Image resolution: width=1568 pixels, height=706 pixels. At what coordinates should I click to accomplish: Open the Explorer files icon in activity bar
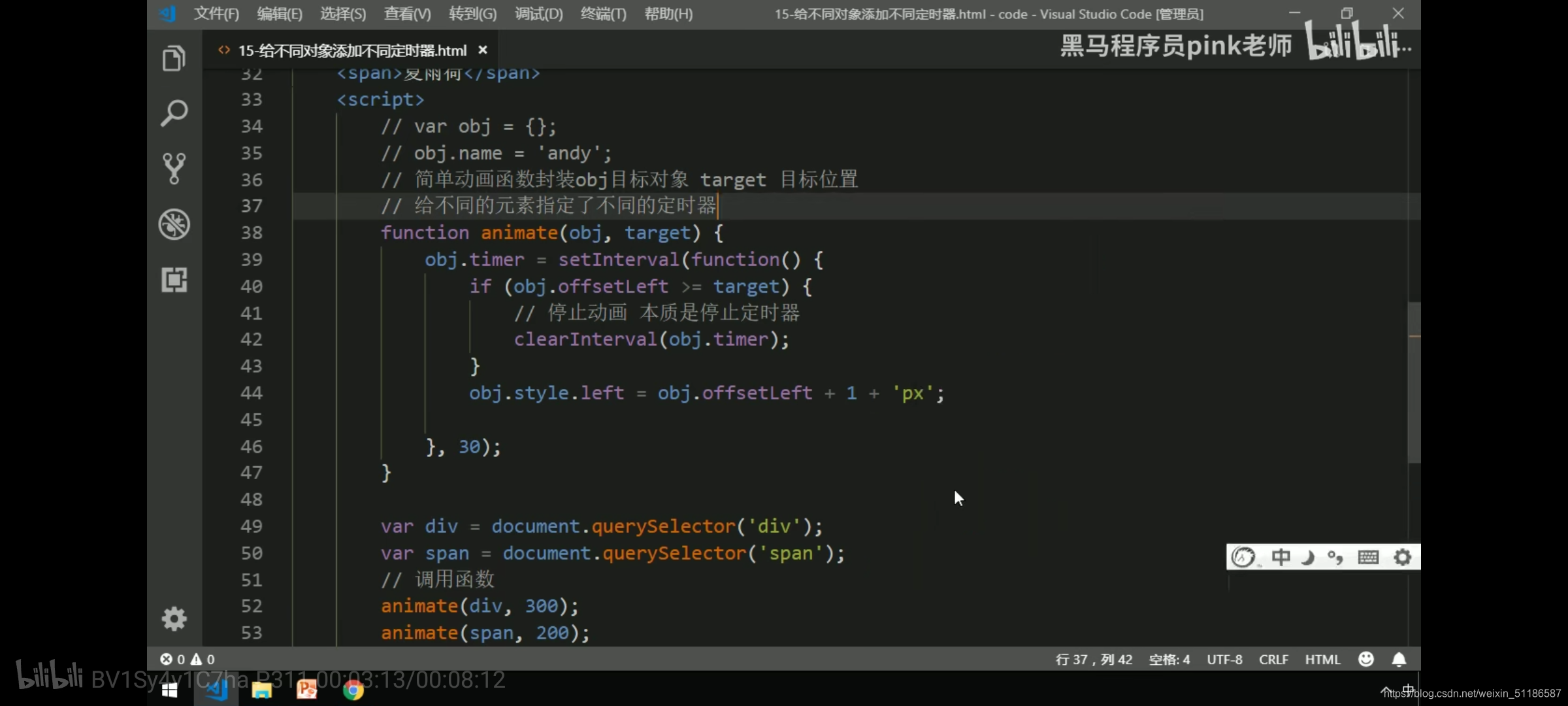[x=174, y=59]
